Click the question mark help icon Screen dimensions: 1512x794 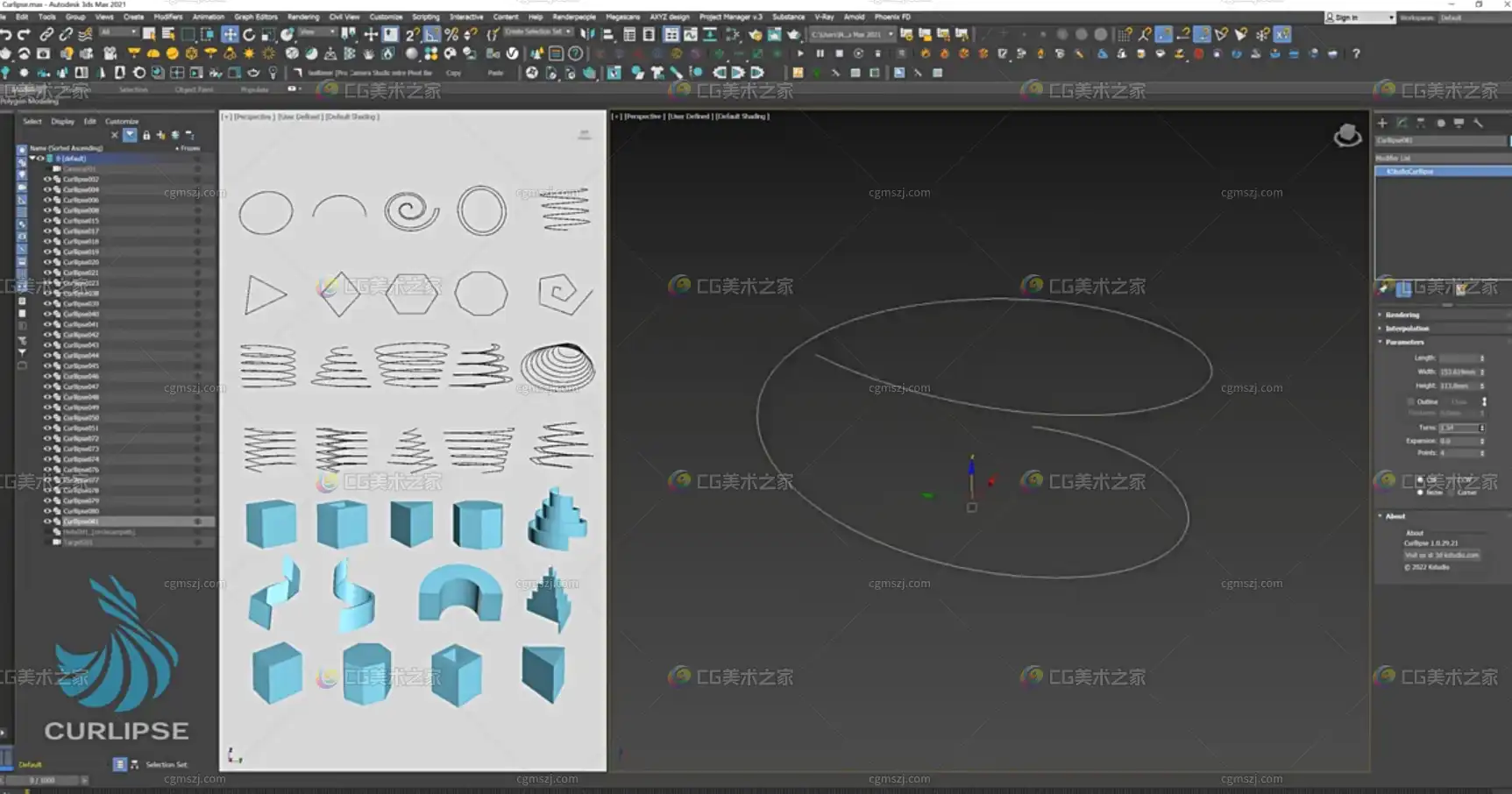tap(1356, 53)
